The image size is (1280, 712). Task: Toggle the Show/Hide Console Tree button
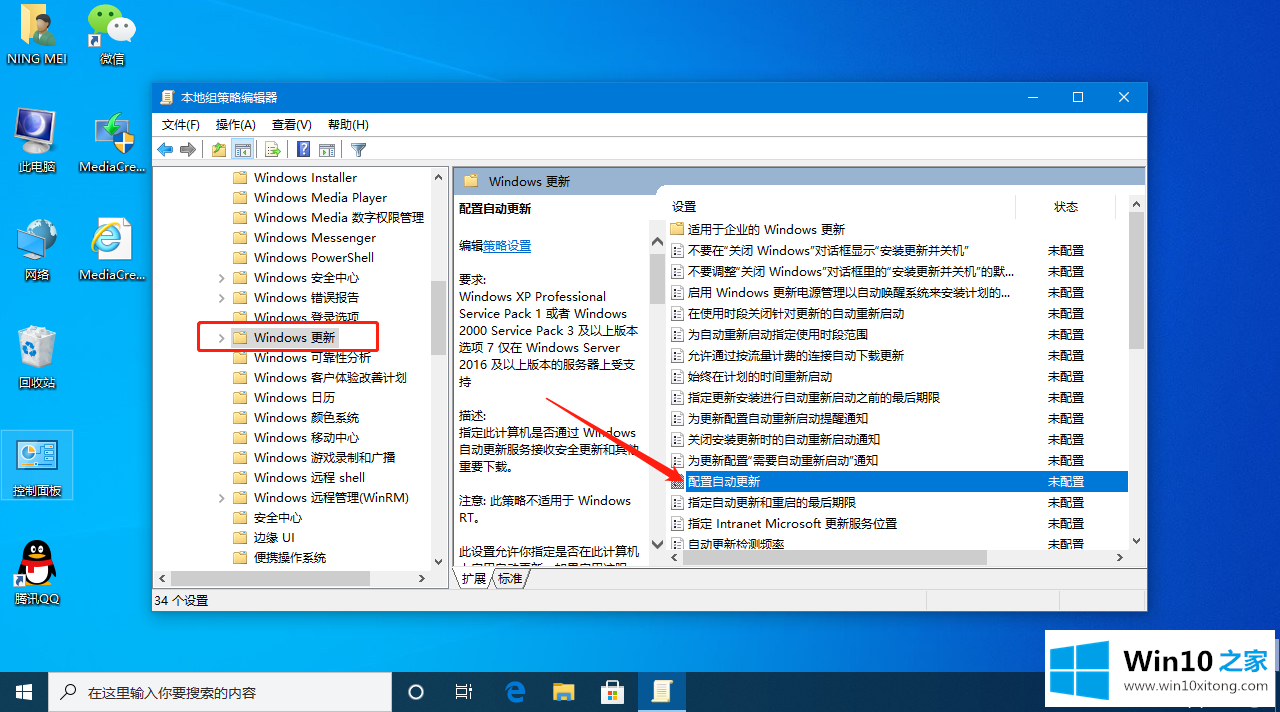[241, 150]
